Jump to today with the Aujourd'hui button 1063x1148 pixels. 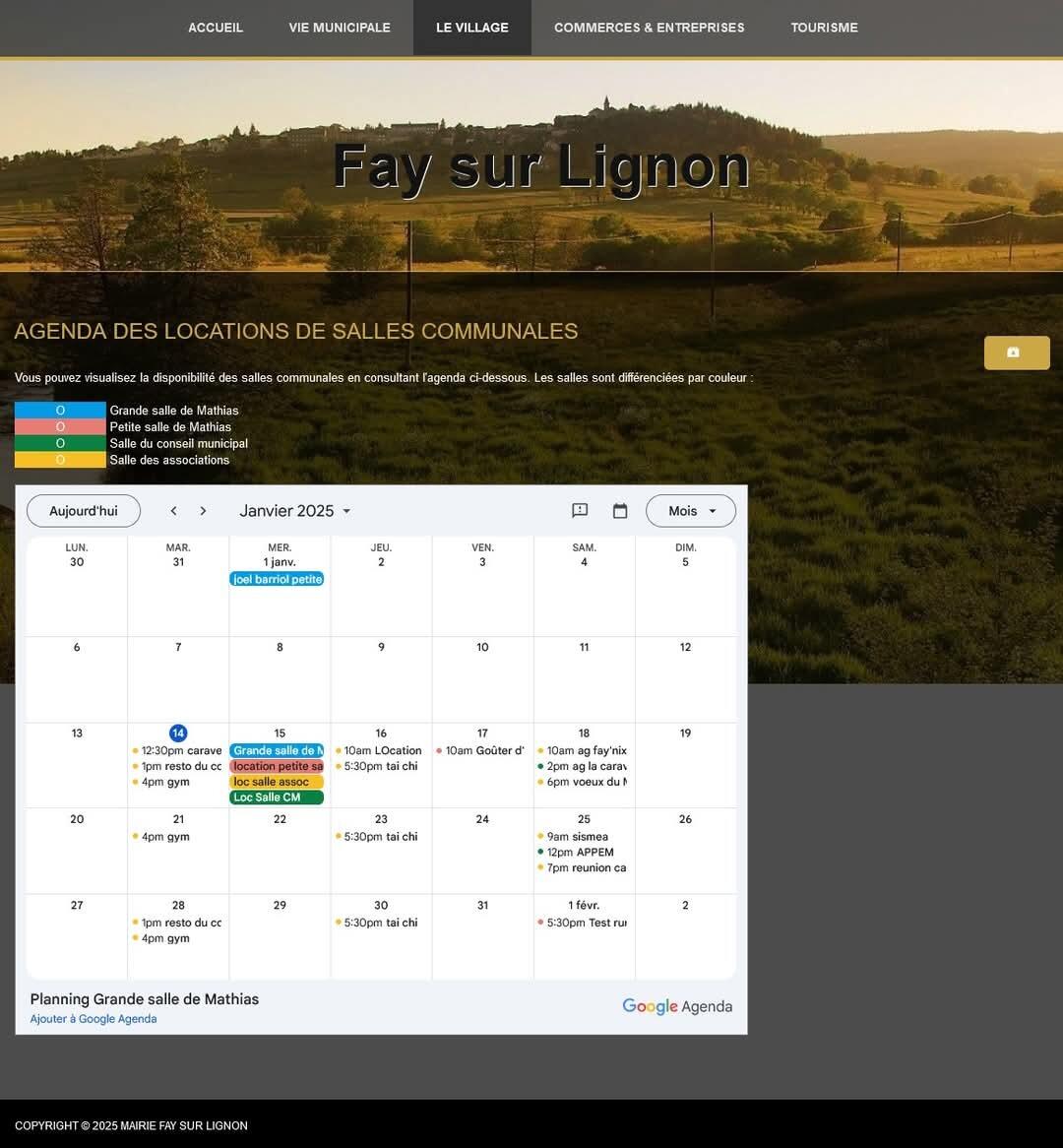point(84,511)
